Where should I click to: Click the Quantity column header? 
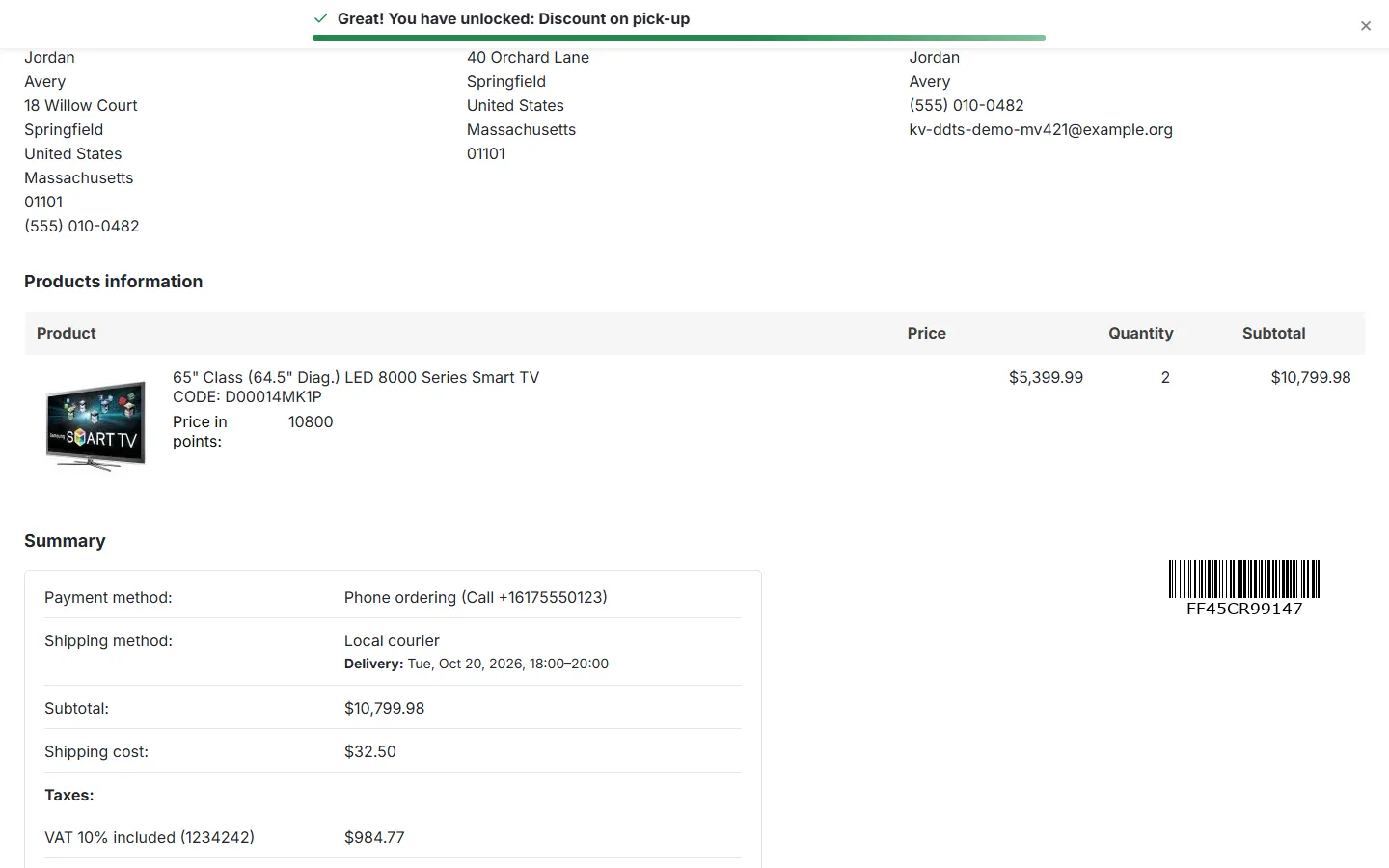pyautogui.click(x=1141, y=333)
